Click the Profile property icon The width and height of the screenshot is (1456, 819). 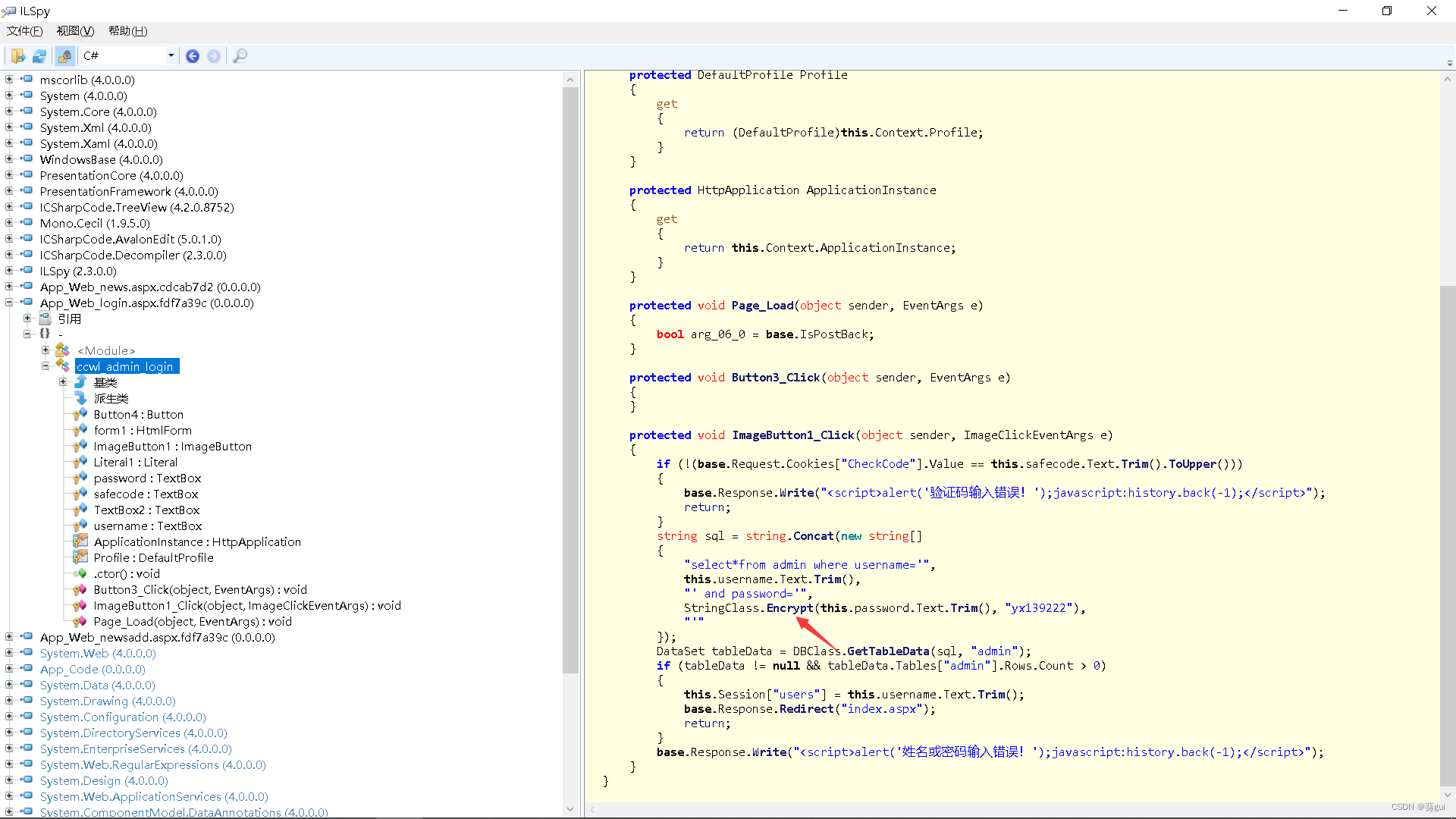point(80,557)
